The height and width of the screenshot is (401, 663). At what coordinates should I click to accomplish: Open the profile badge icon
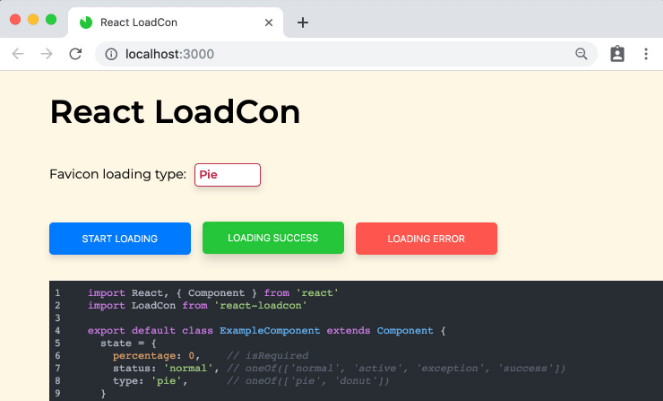(617, 54)
